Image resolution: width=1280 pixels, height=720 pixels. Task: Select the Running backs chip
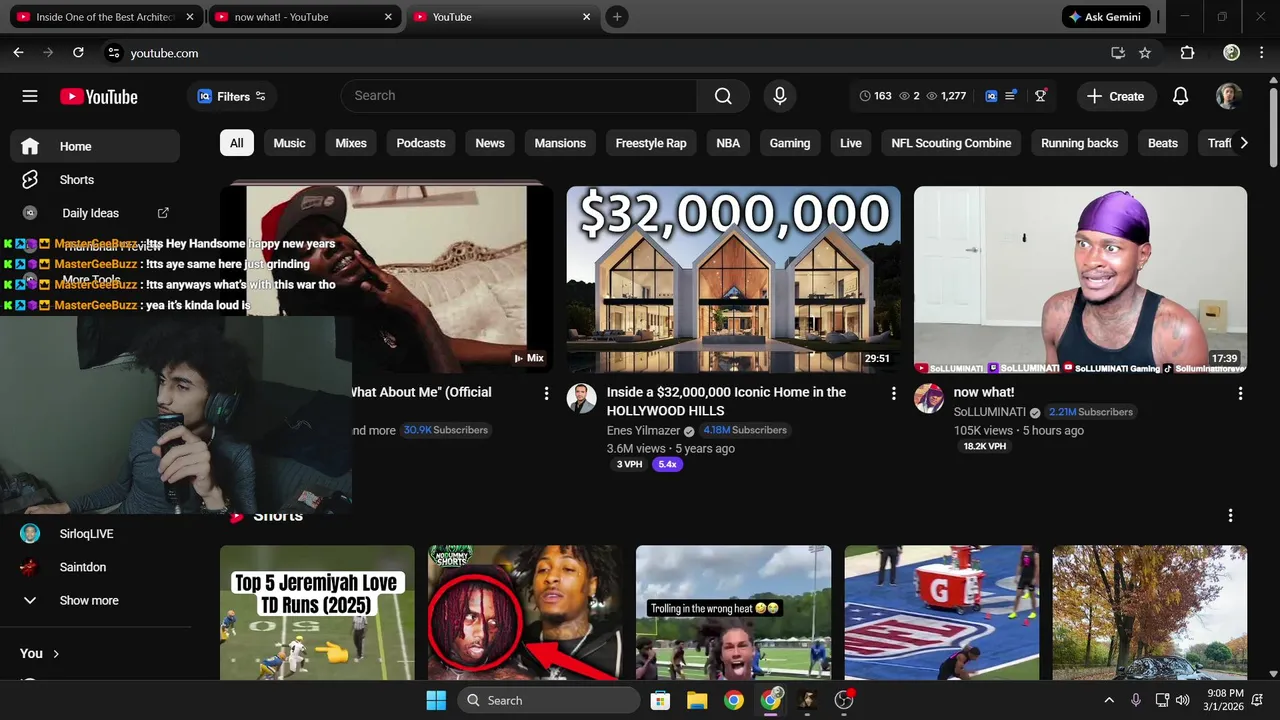click(x=1079, y=143)
